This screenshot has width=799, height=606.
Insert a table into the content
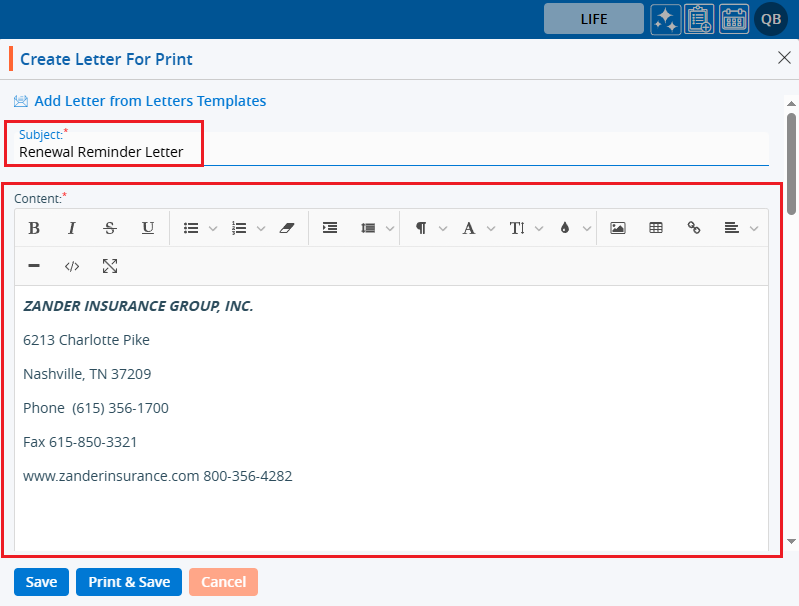(656, 228)
